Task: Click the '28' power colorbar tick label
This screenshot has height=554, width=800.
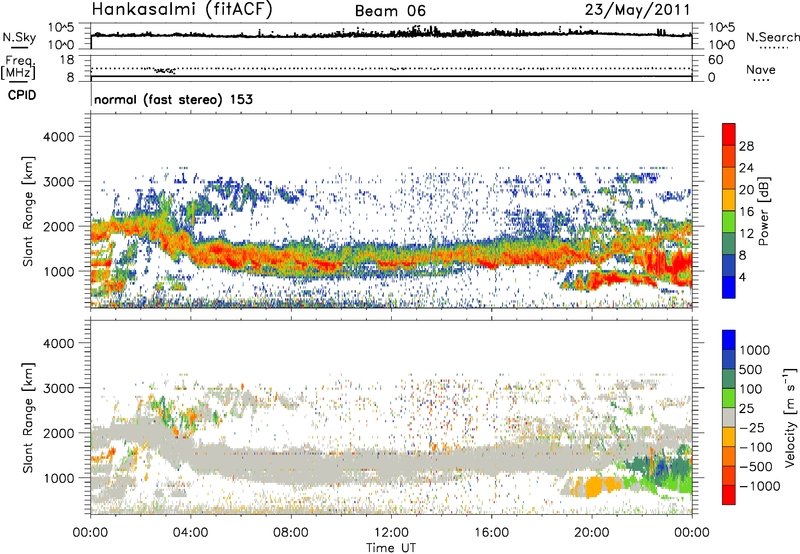Action: tap(746, 146)
